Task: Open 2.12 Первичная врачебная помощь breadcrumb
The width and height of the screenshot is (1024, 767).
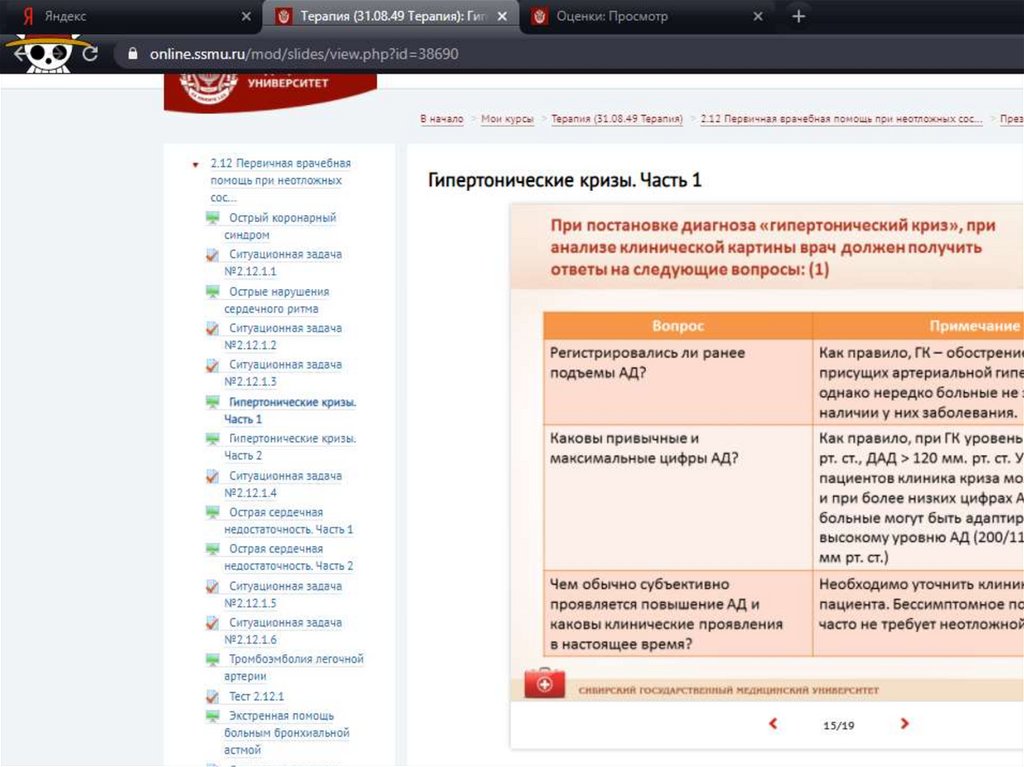Action: [x=841, y=119]
